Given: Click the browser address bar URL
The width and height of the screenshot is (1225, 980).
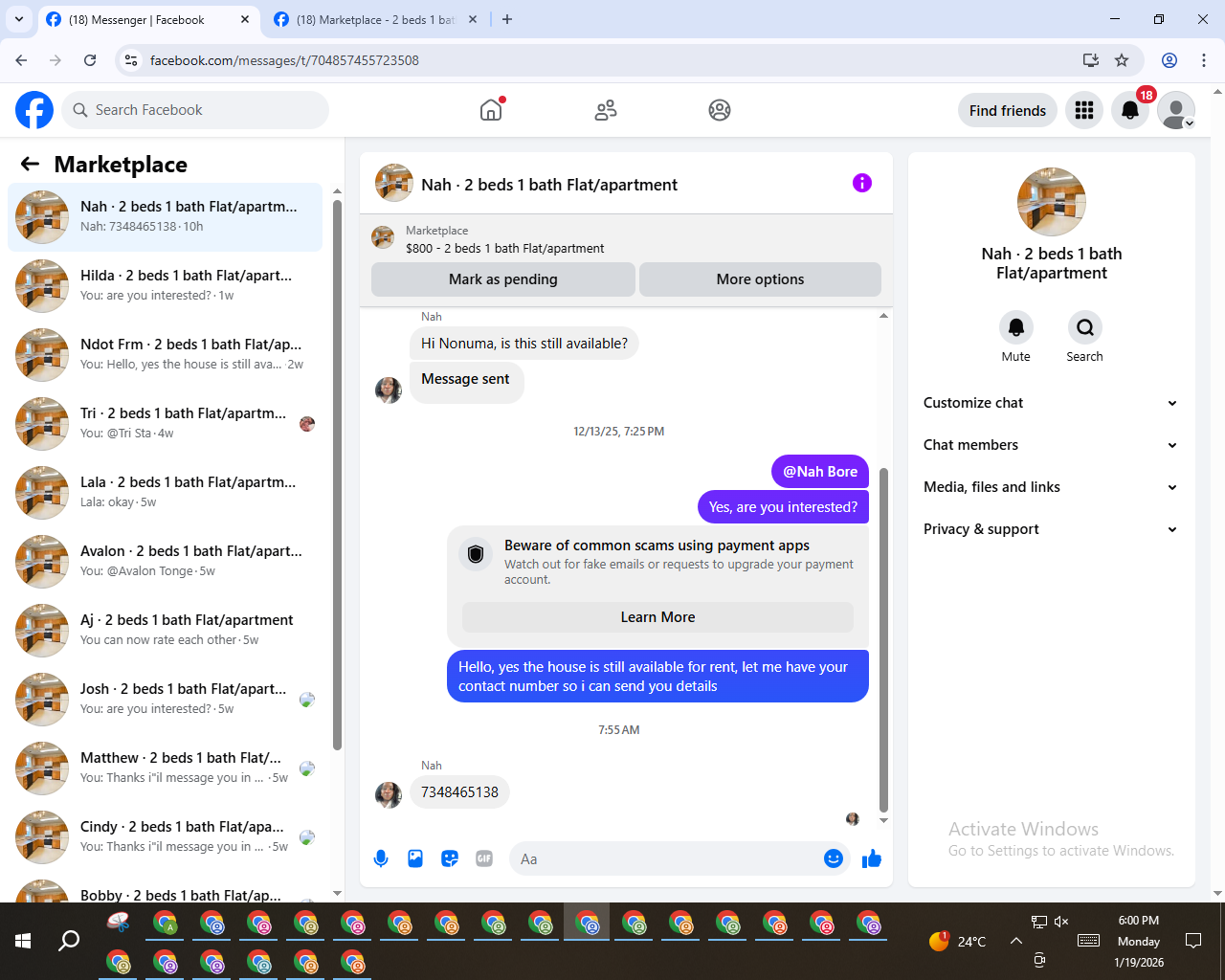Looking at the screenshot, I should click(x=284, y=60).
